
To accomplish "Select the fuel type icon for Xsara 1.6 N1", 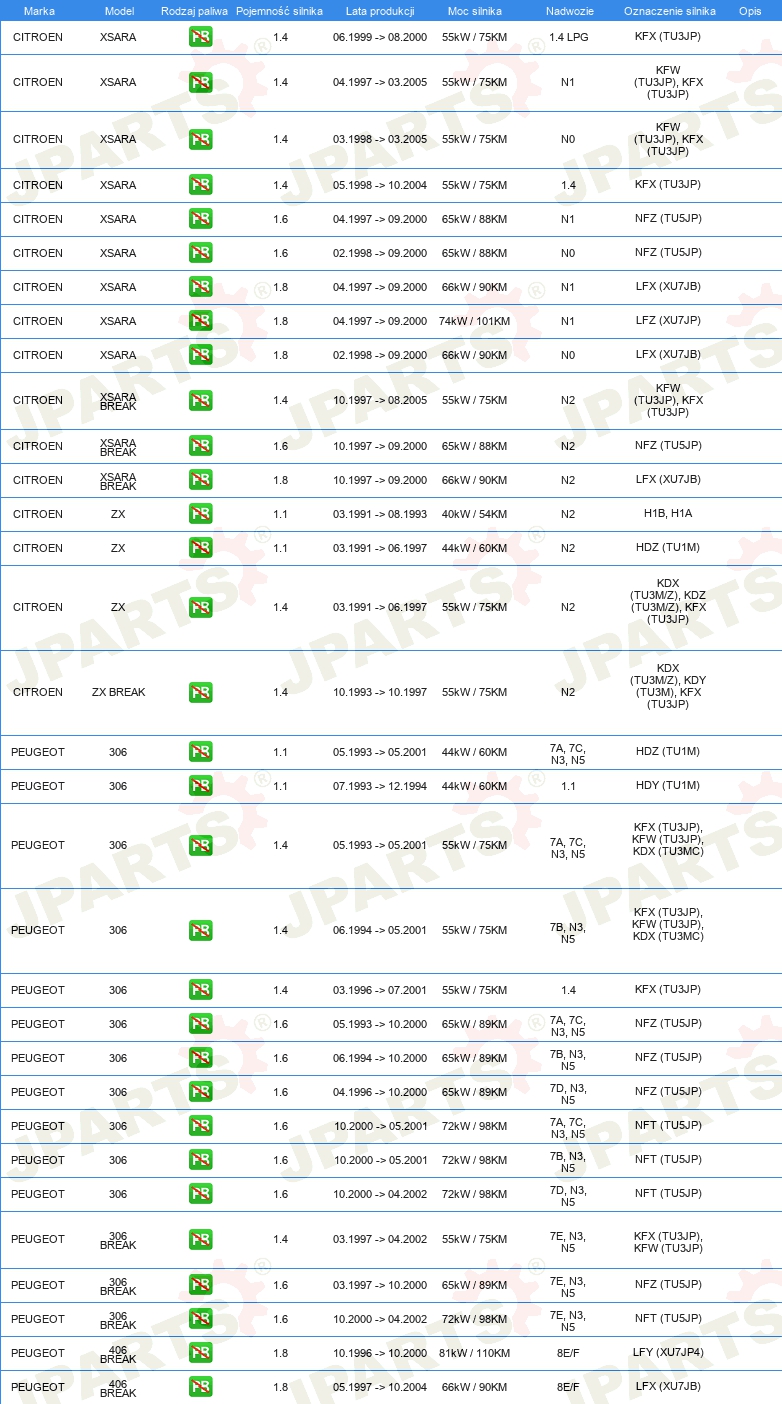I will point(201,219).
